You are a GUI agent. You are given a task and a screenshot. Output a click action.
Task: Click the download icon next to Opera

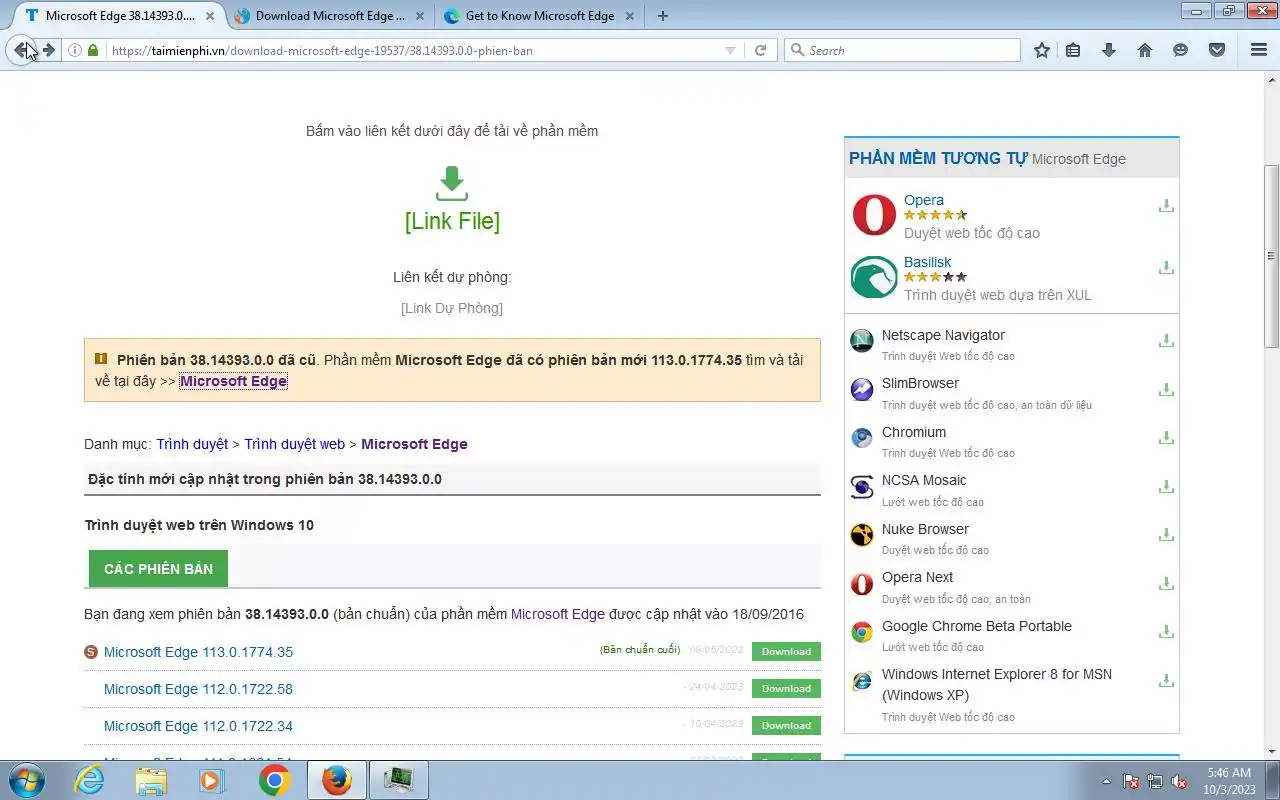point(1166,206)
